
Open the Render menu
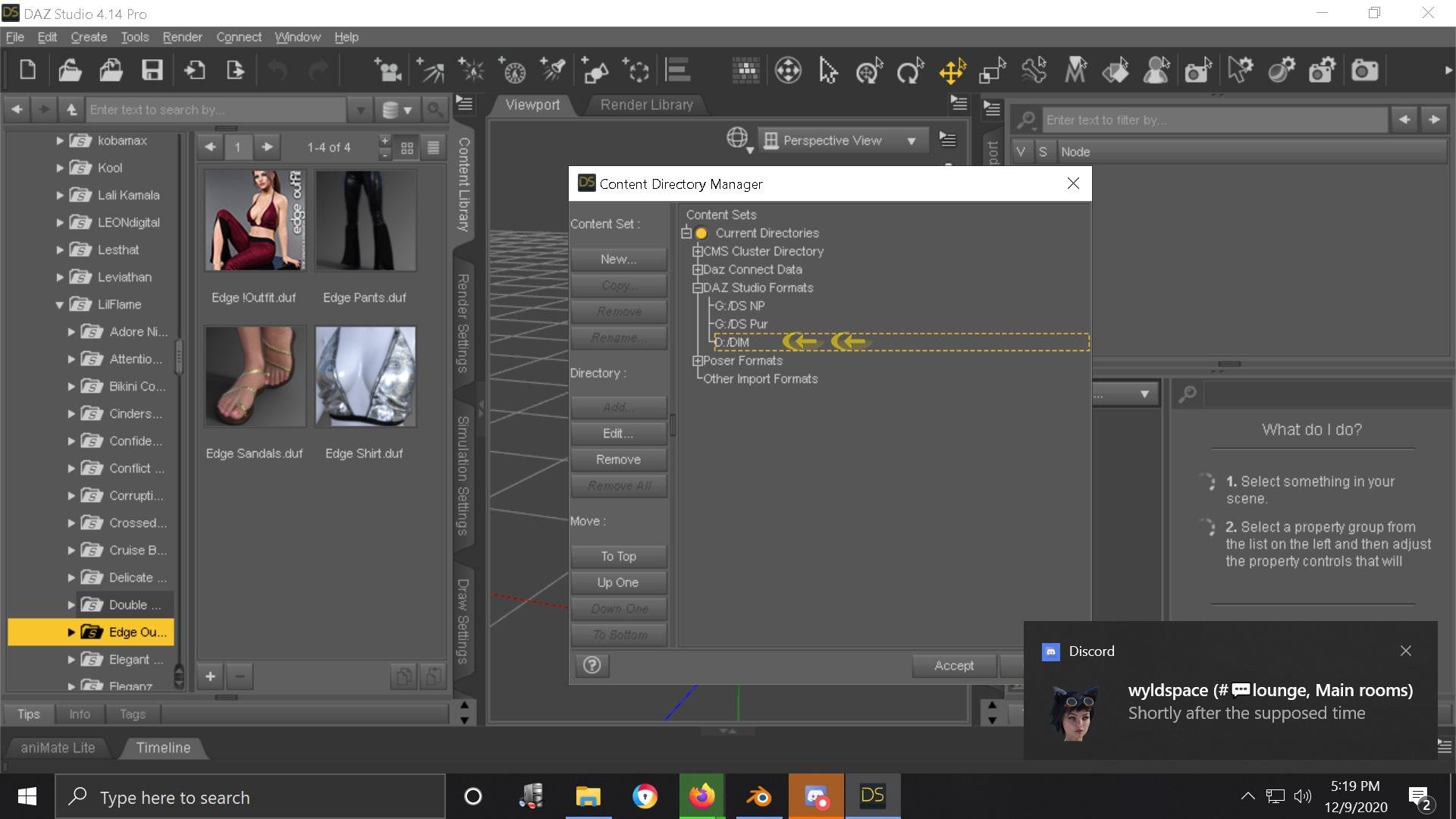[182, 37]
